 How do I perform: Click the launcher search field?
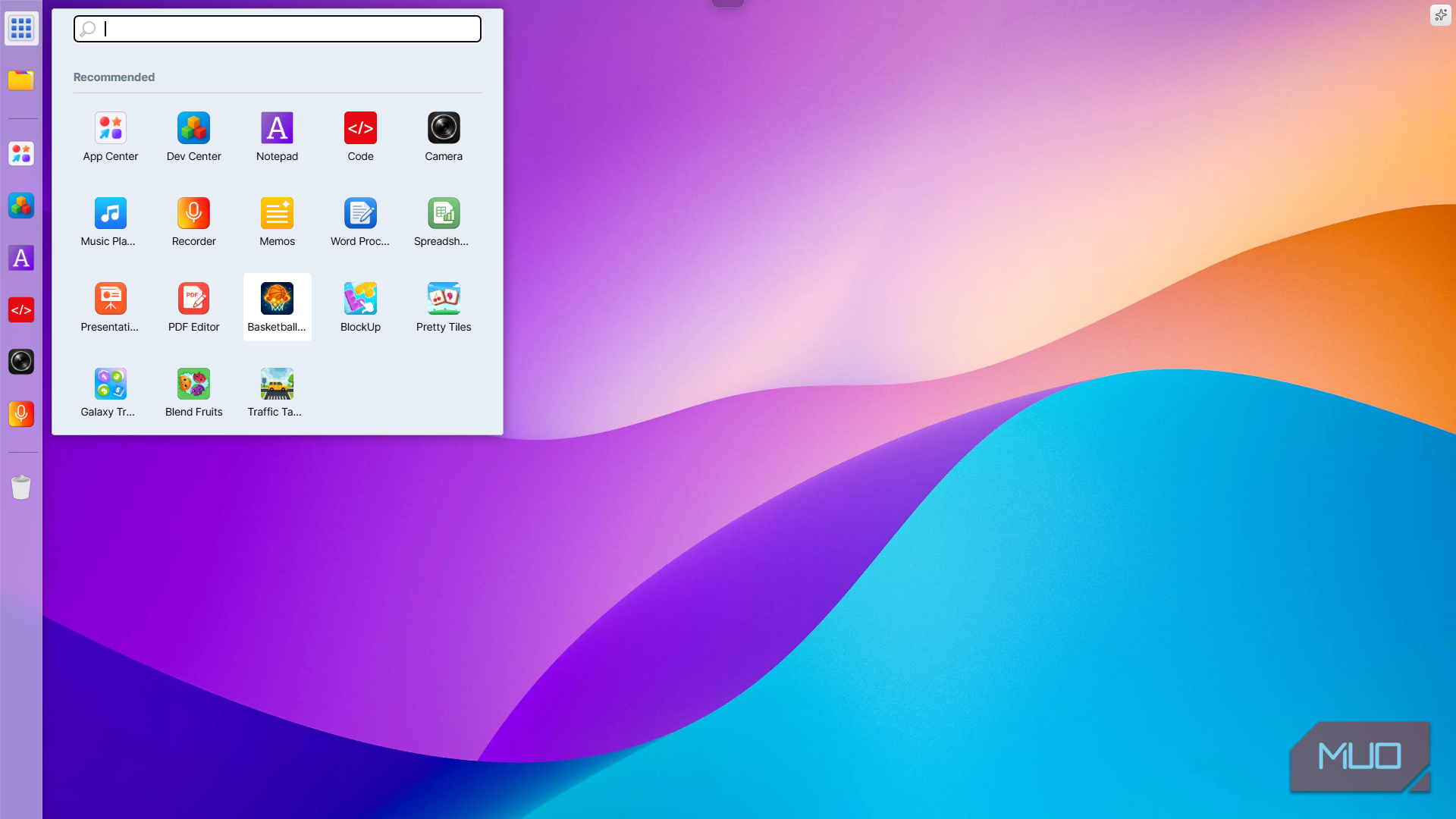tap(278, 29)
